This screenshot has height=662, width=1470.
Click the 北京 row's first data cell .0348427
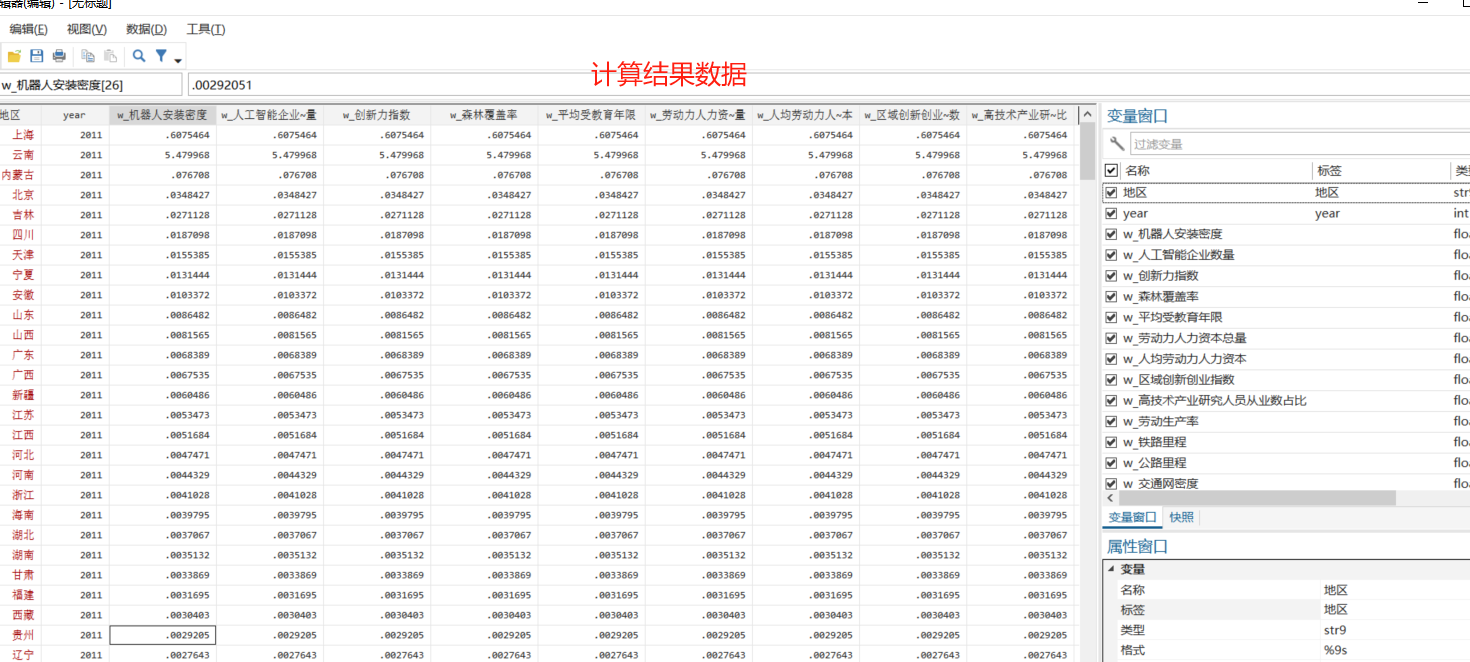tap(162, 195)
